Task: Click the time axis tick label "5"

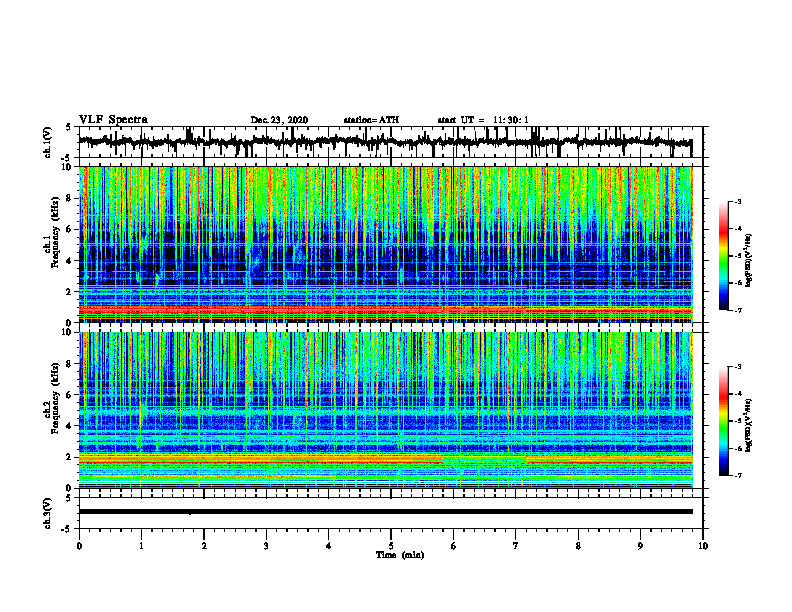Action: point(391,546)
